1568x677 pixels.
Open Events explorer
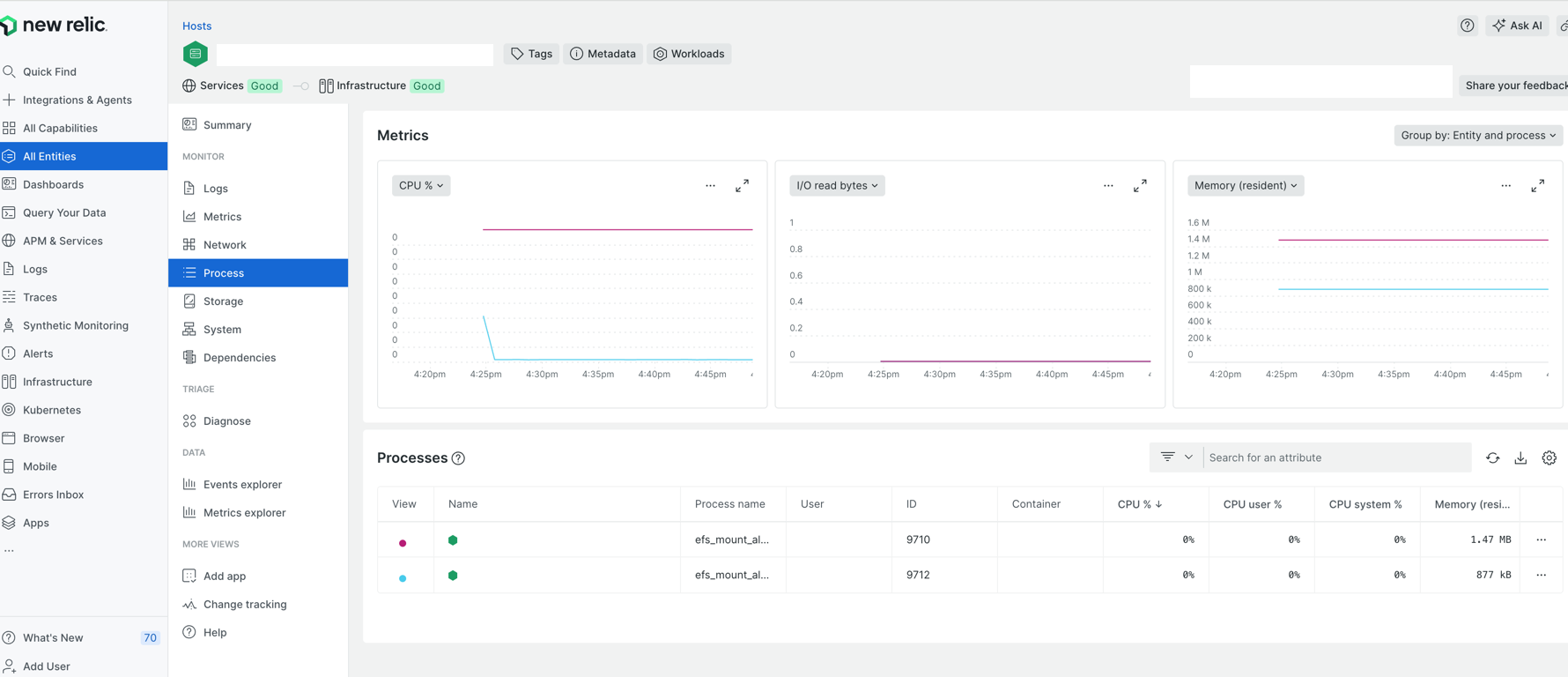click(x=242, y=484)
